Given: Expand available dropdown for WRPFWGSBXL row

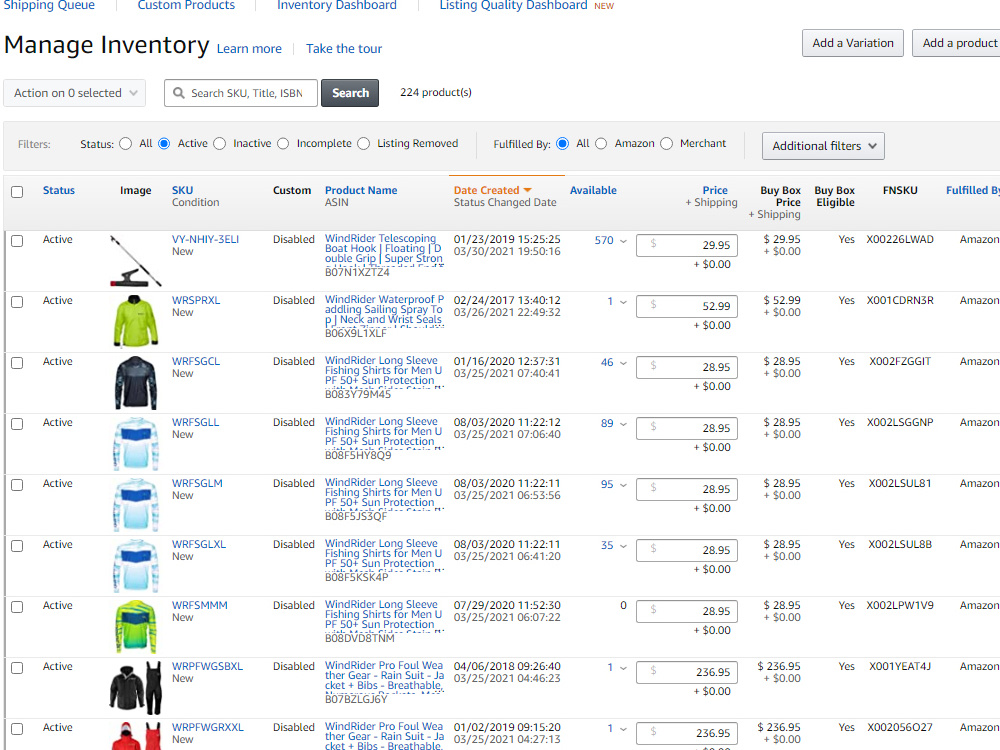Looking at the screenshot, I should point(623,668).
